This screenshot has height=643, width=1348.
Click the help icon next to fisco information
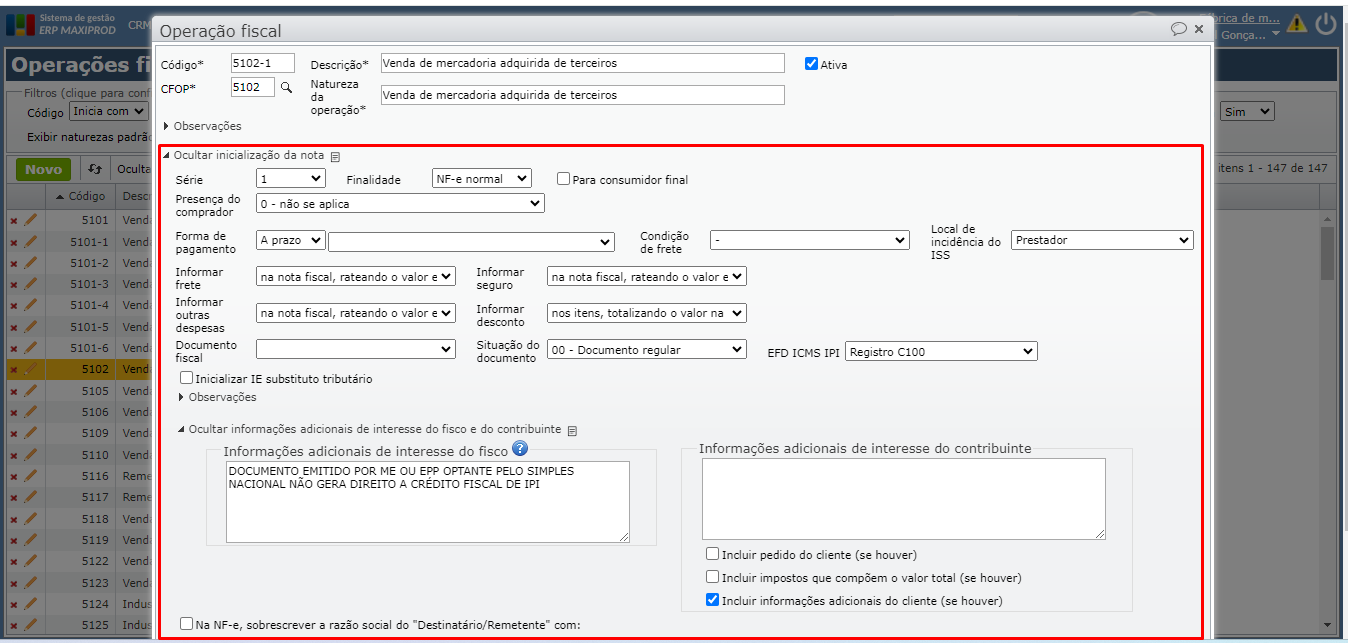pyautogui.click(x=519, y=448)
